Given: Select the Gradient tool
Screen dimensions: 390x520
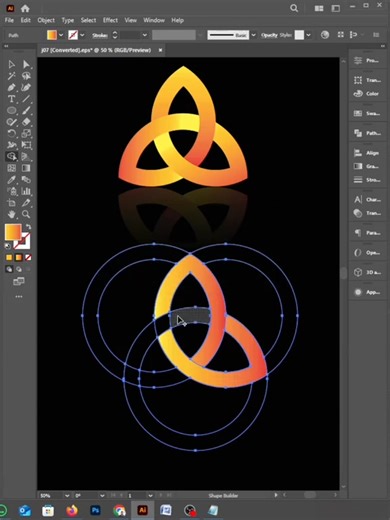Looking at the screenshot, I should coord(26,168).
